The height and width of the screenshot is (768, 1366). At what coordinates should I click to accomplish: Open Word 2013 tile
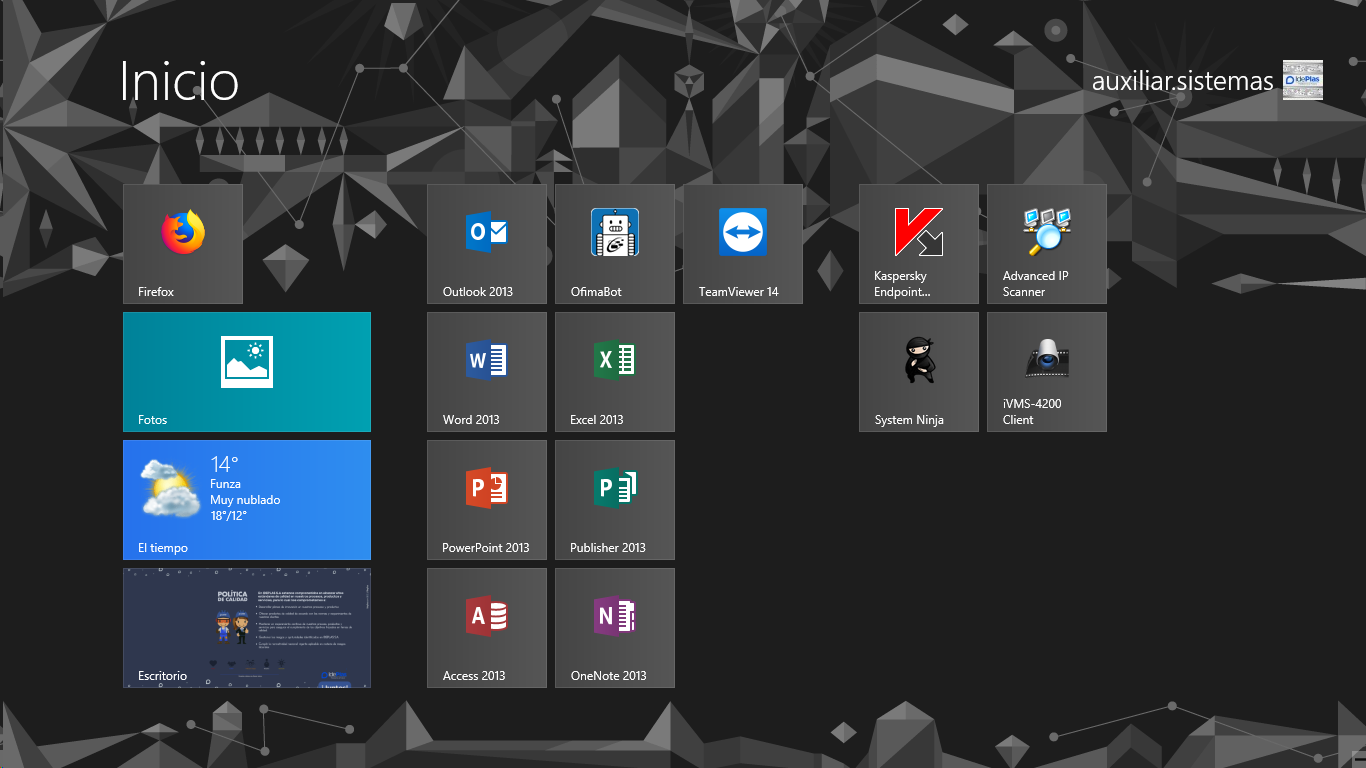[x=487, y=372]
